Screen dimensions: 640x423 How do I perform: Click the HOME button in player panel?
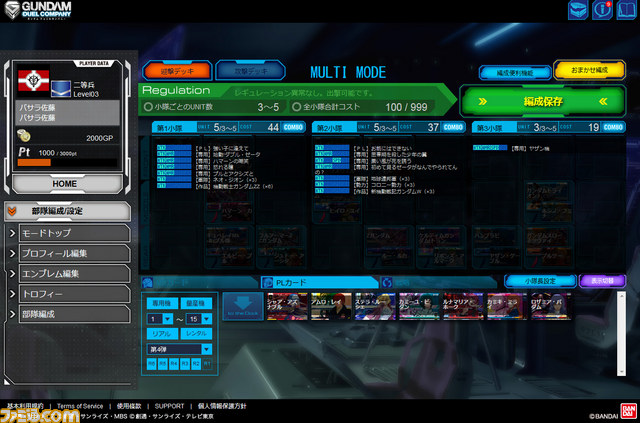click(64, 184)
